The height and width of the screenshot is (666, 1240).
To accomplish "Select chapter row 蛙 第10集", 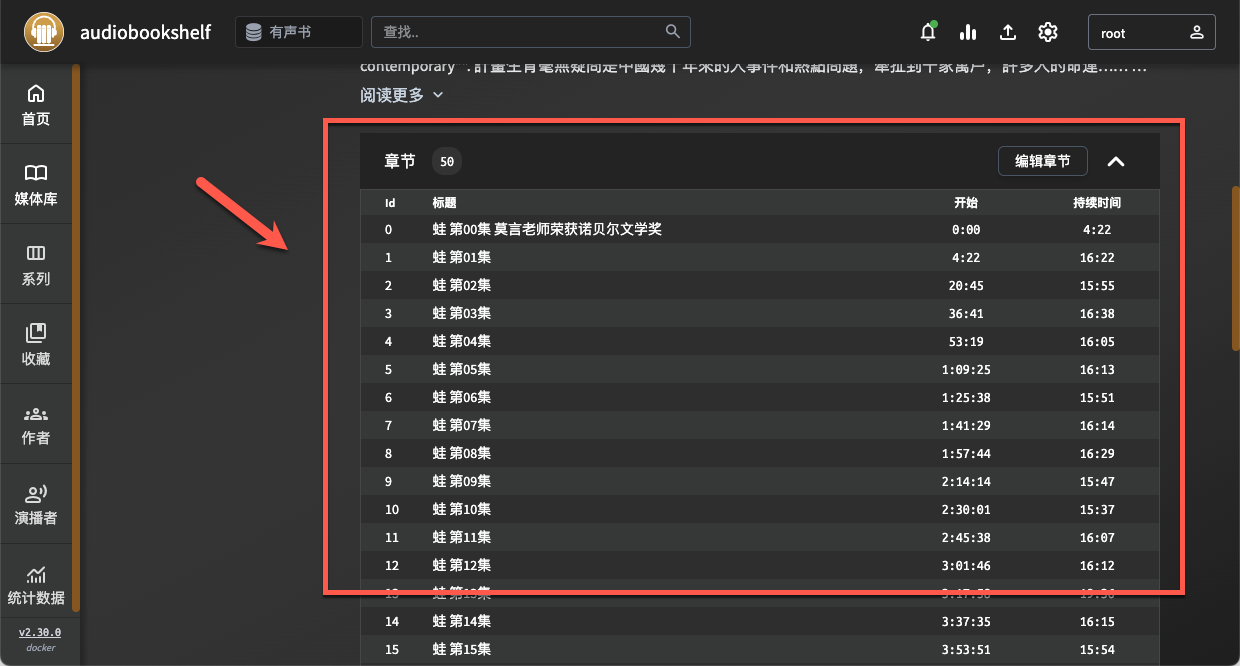I will pos(760,509).
